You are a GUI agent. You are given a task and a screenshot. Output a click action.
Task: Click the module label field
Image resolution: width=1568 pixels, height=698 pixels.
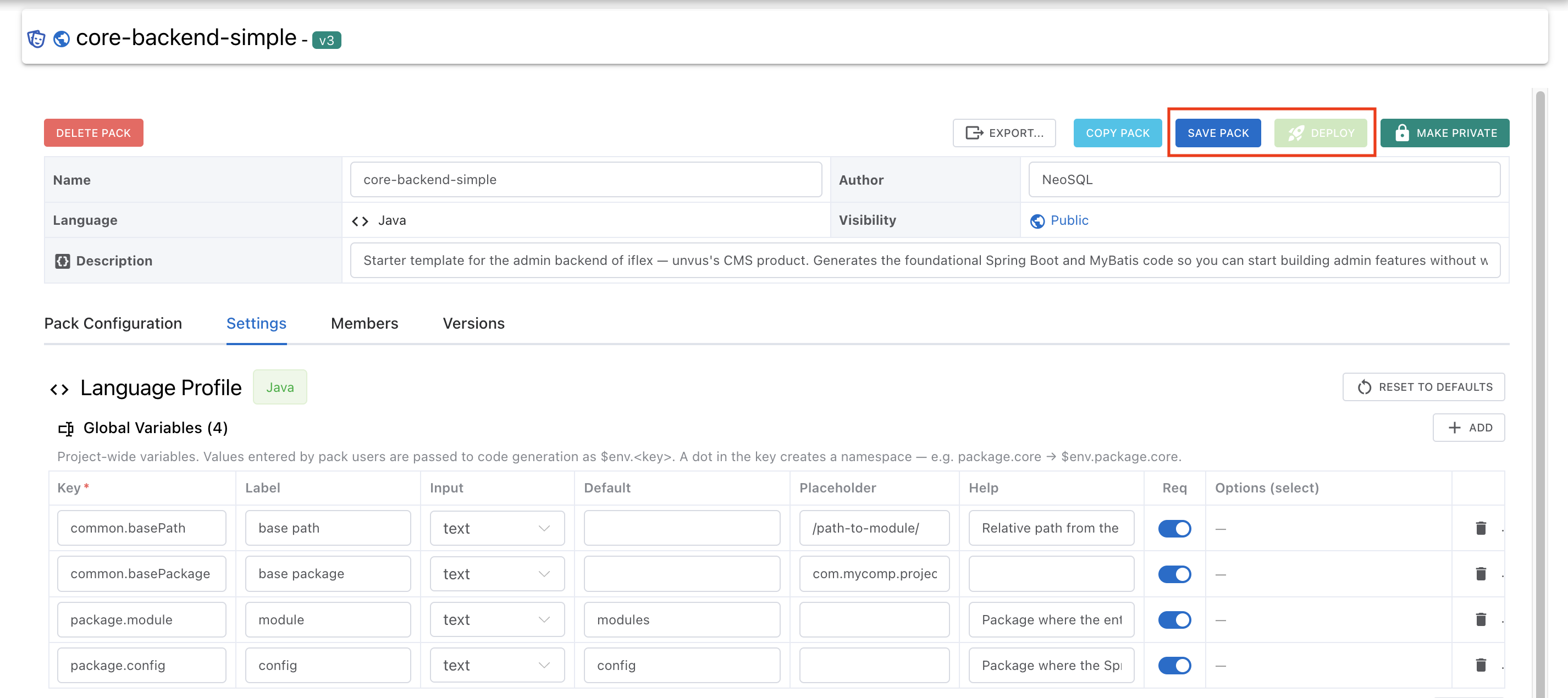click(x=328, y=619)
